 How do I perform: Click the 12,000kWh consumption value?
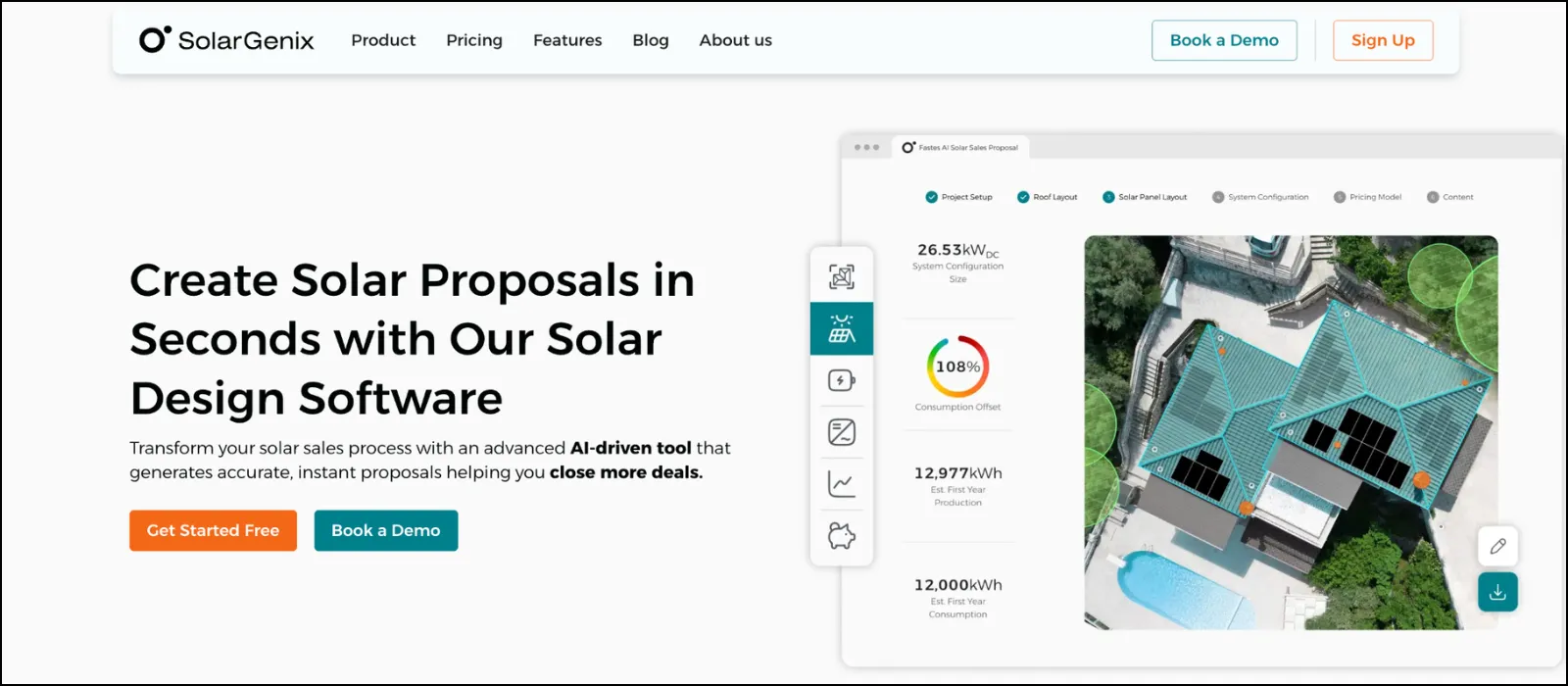[957, 585]
